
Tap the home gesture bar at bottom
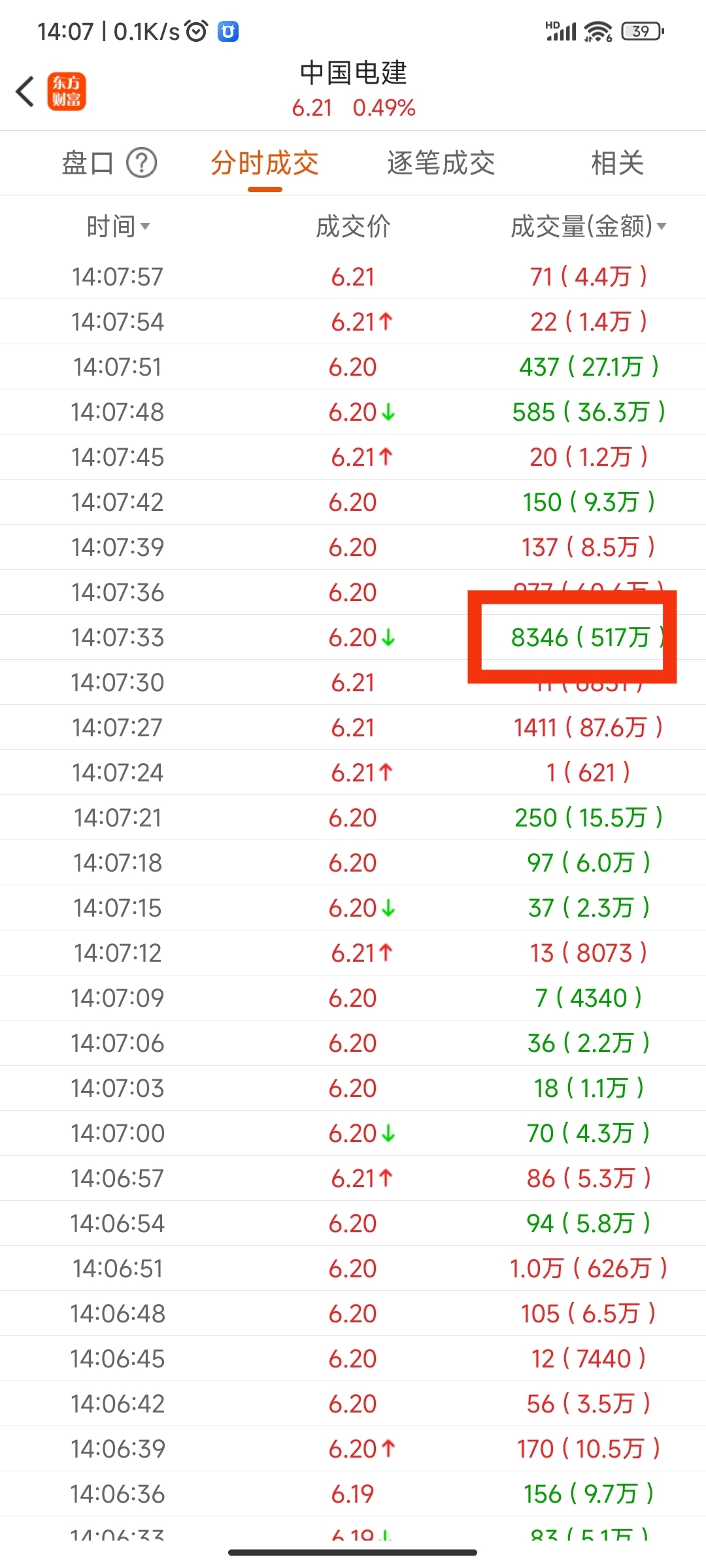353,1552
